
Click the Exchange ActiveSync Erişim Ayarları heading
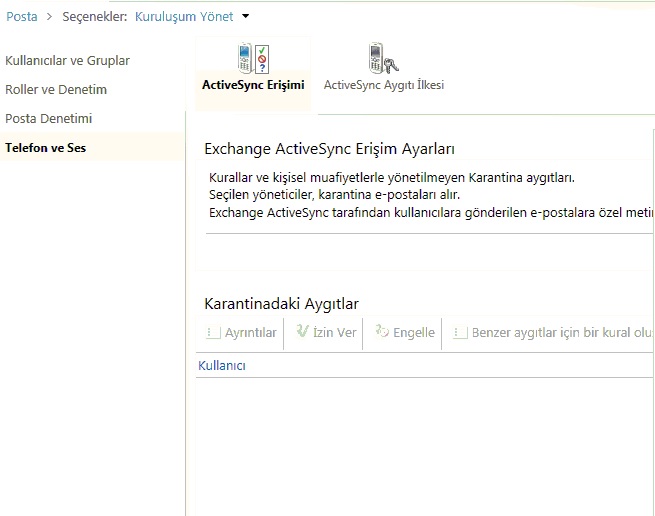coord(329,149)
